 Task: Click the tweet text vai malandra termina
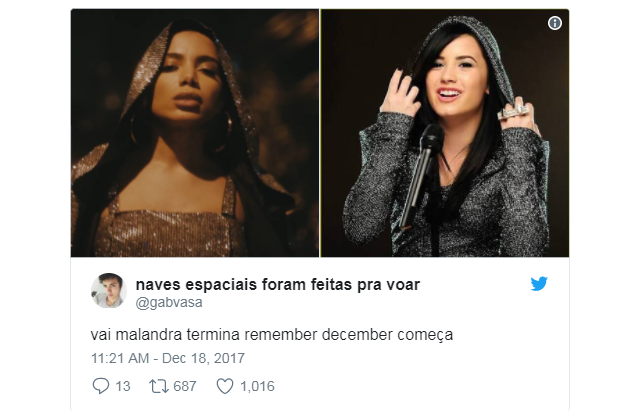pos(165,335)
